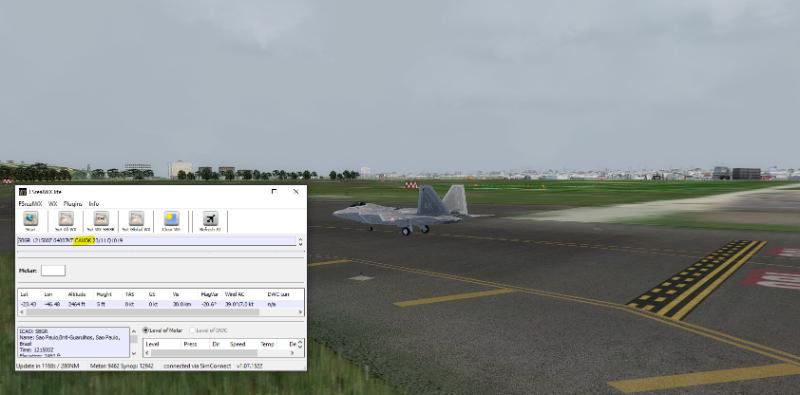Click down arrow in ICAO info box scrollbar

point(134,353)
